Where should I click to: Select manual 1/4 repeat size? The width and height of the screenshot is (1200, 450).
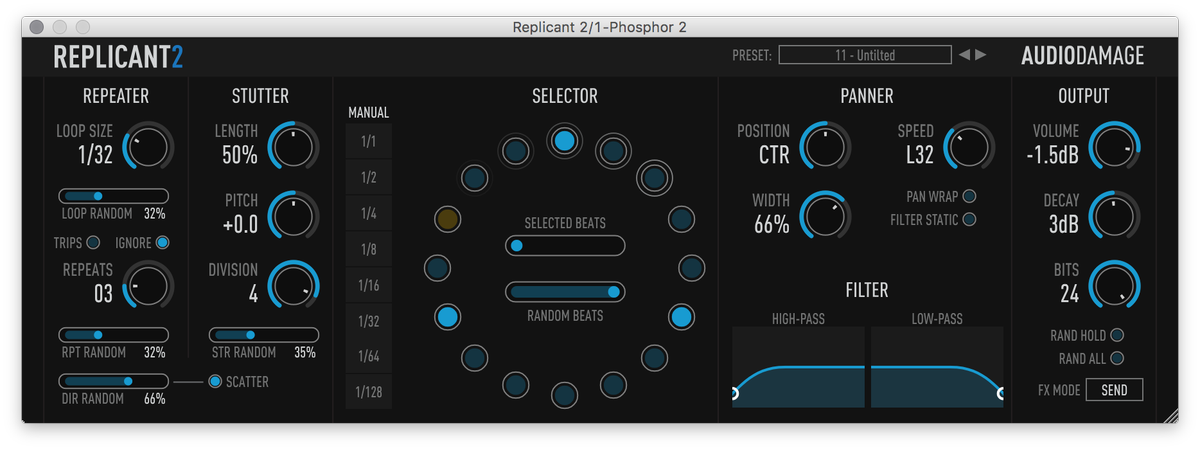(x=368, y=214)
